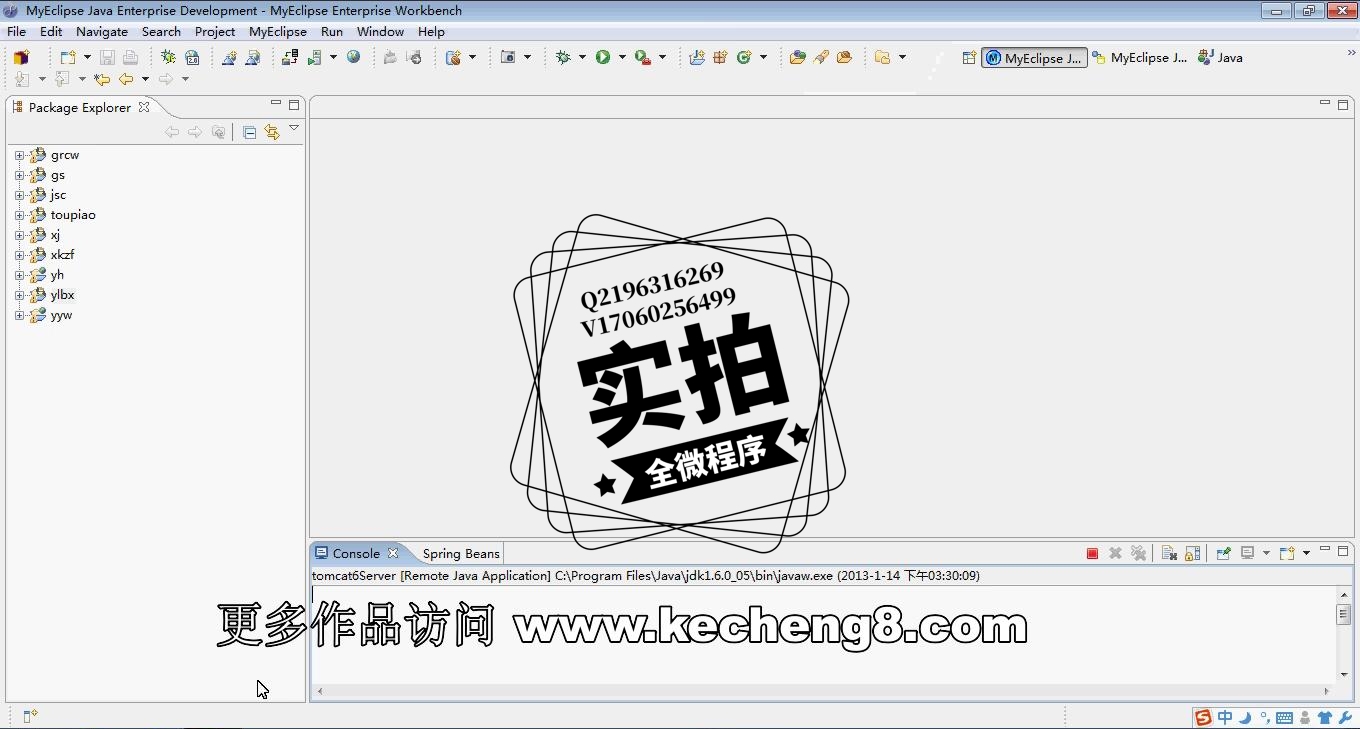The image size is (1360, 729).
Task: Select the second MyEclipse J... perspective
Action: tap(1140, 58)
